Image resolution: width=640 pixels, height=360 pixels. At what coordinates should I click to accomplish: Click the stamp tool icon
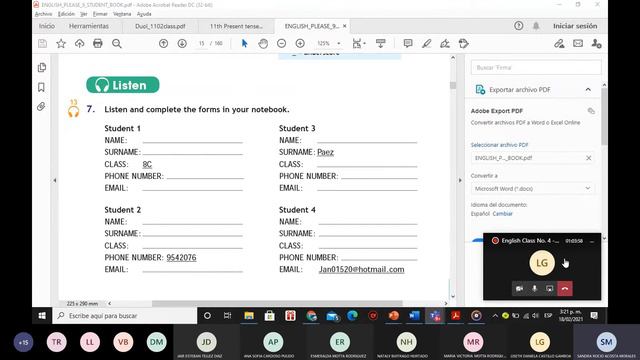click(x=464, y=43)
